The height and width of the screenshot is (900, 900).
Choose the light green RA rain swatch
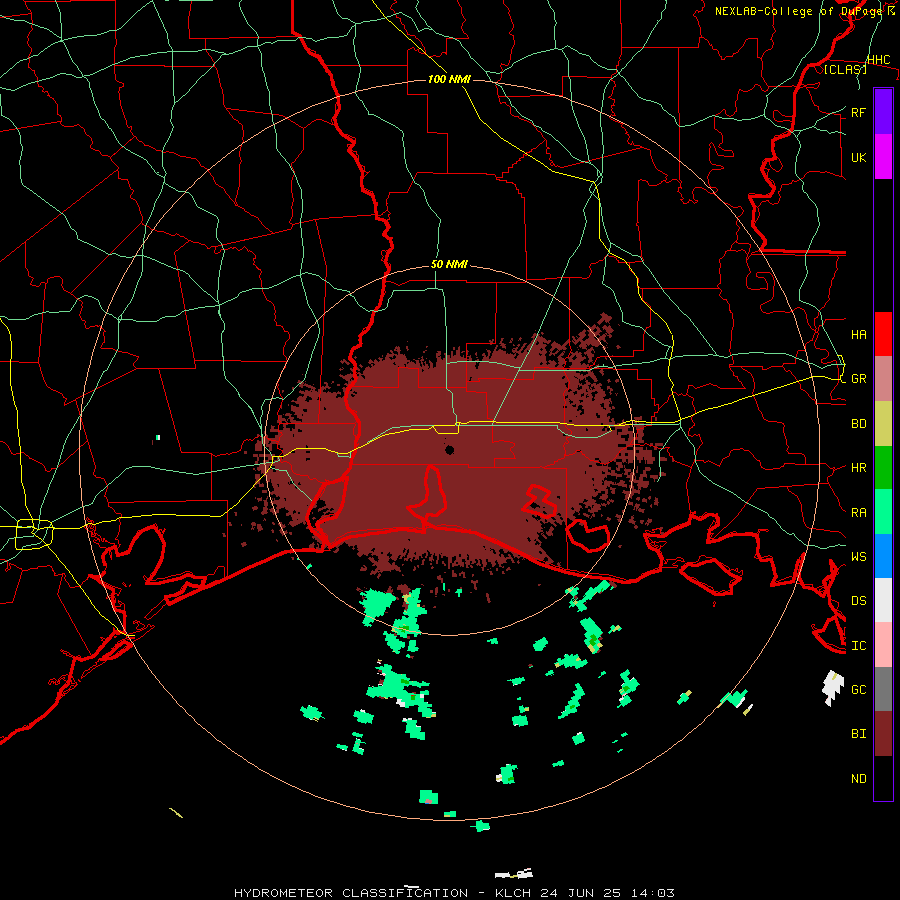[x=883, y=512]
